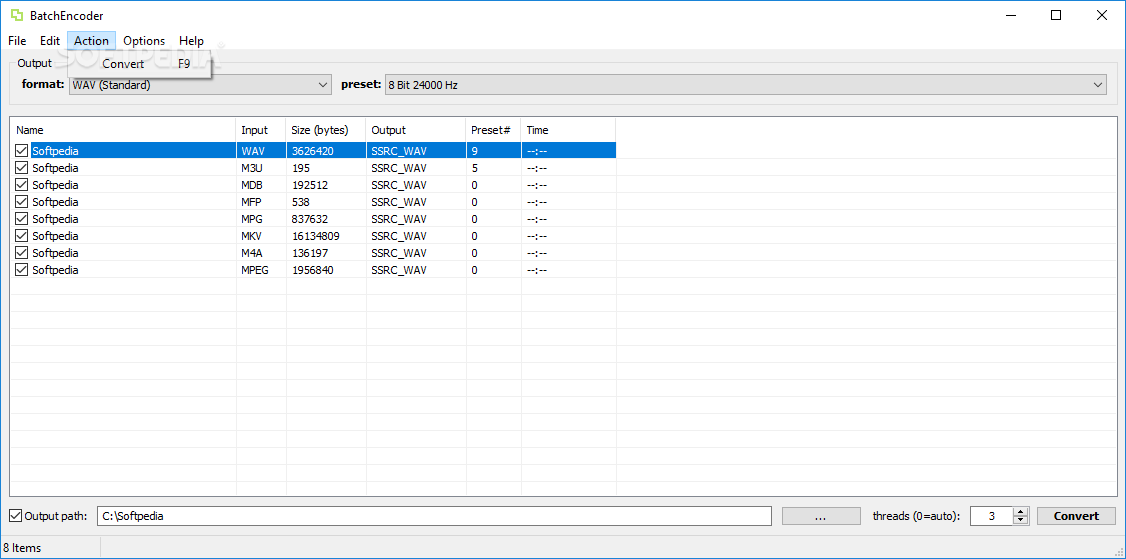Click the Preset# value 9 in WAV row
Screen dimensions: 1126x559
493,151
